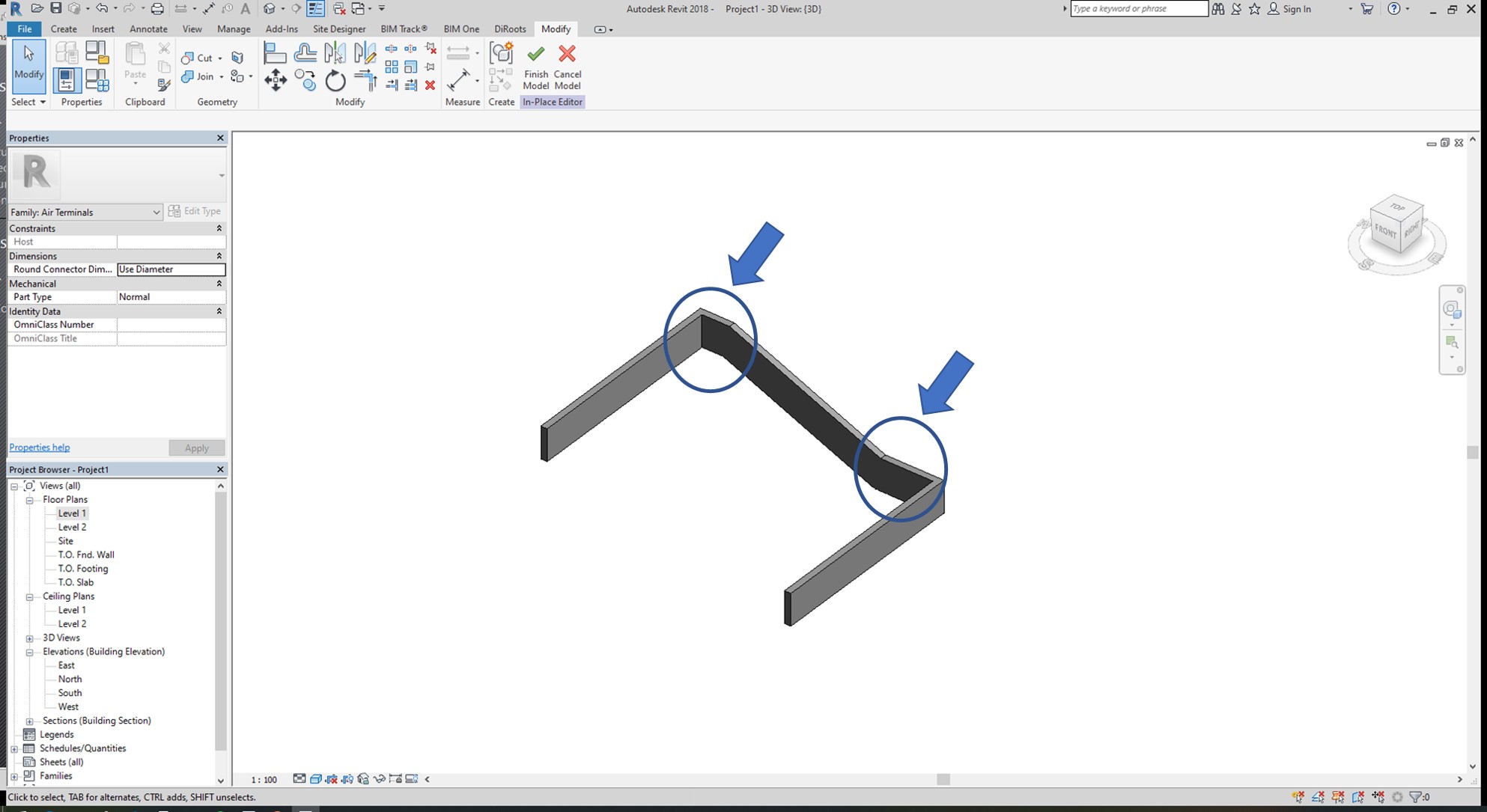Activate the Trim/Extend to Corner tool

pos(365,80)
